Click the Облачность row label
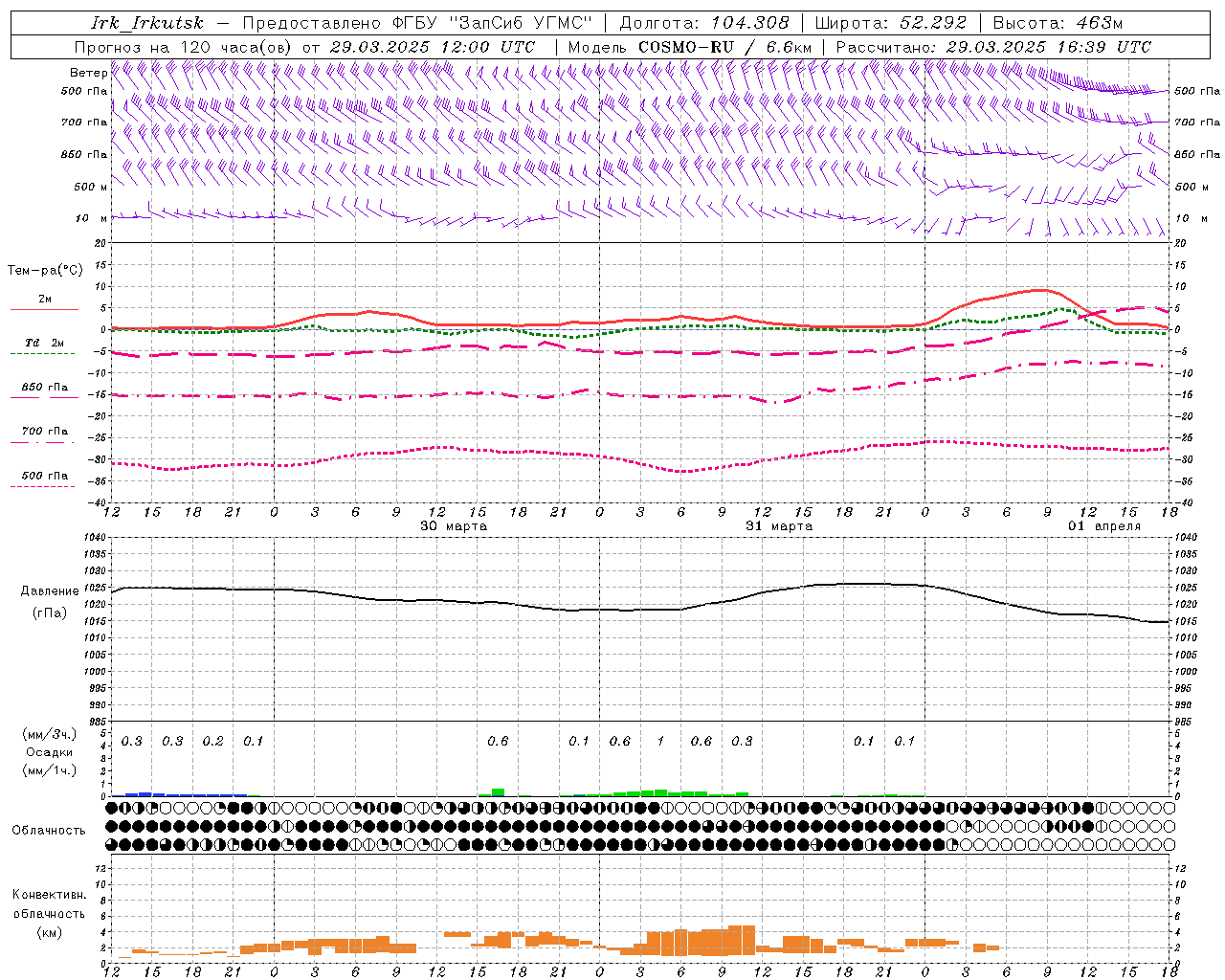 tap(49, 831)
